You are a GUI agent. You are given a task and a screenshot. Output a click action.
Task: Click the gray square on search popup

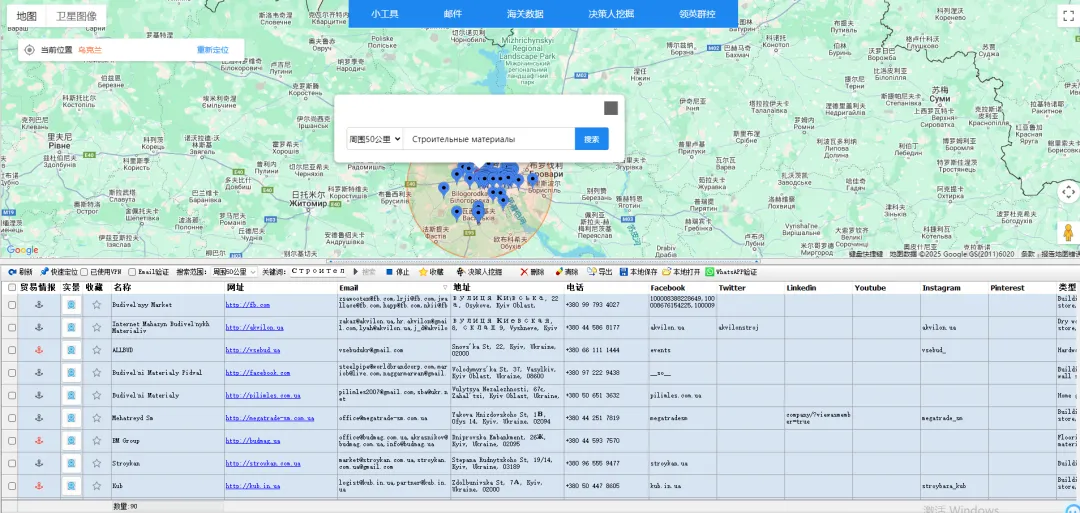click(x=611, y=108)
